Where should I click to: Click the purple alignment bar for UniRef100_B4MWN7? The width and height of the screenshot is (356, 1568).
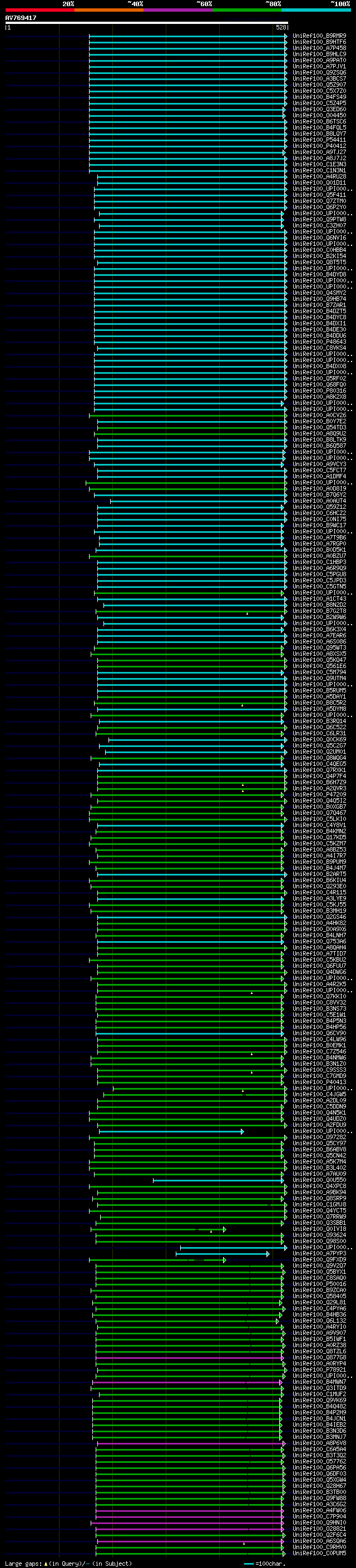187,1382
